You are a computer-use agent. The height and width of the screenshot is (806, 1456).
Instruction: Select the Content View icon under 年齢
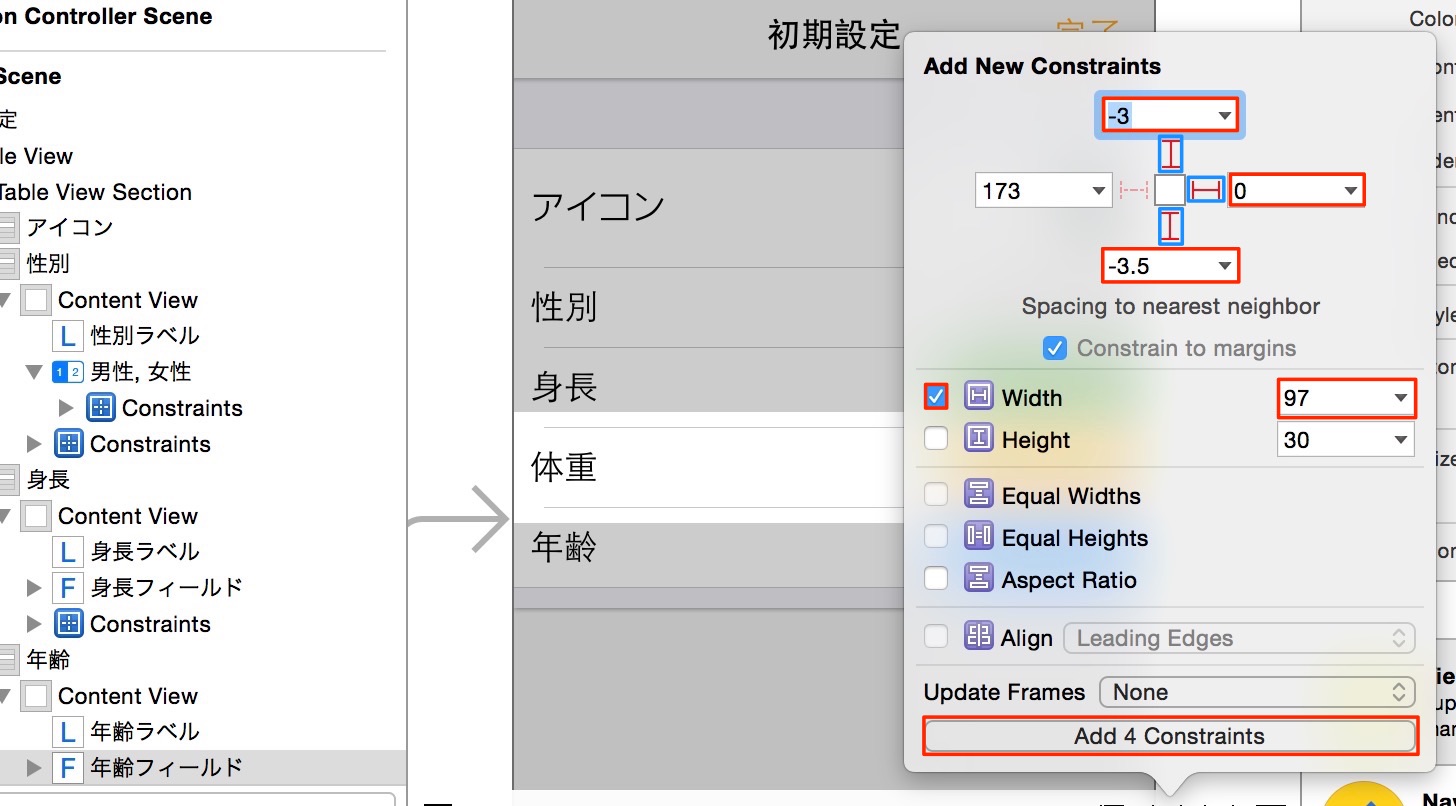click(x=35, y=696)
